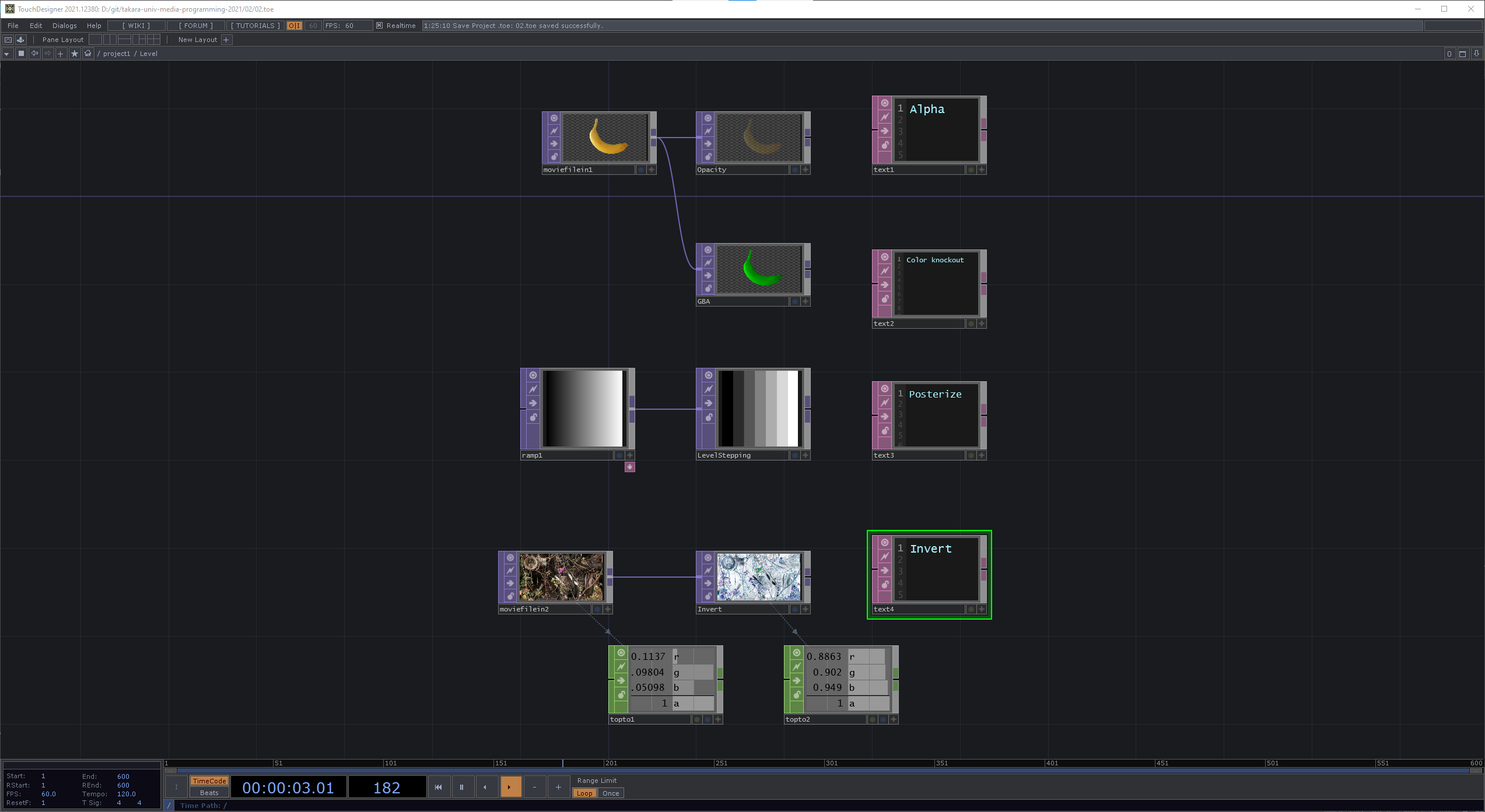Click the back arrow in path bar
Screen dimensions: 1485x812
35,54
